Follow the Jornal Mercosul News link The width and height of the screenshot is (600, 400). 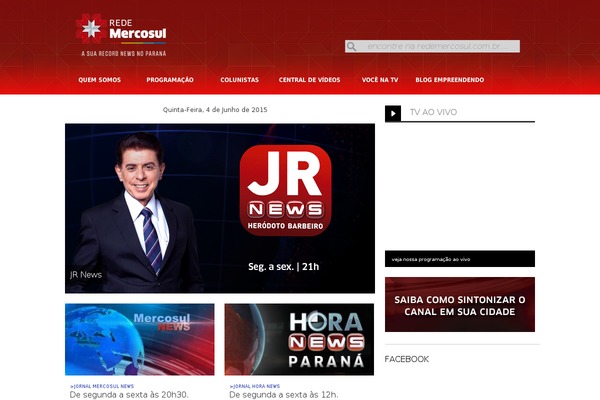click(102, 386)
